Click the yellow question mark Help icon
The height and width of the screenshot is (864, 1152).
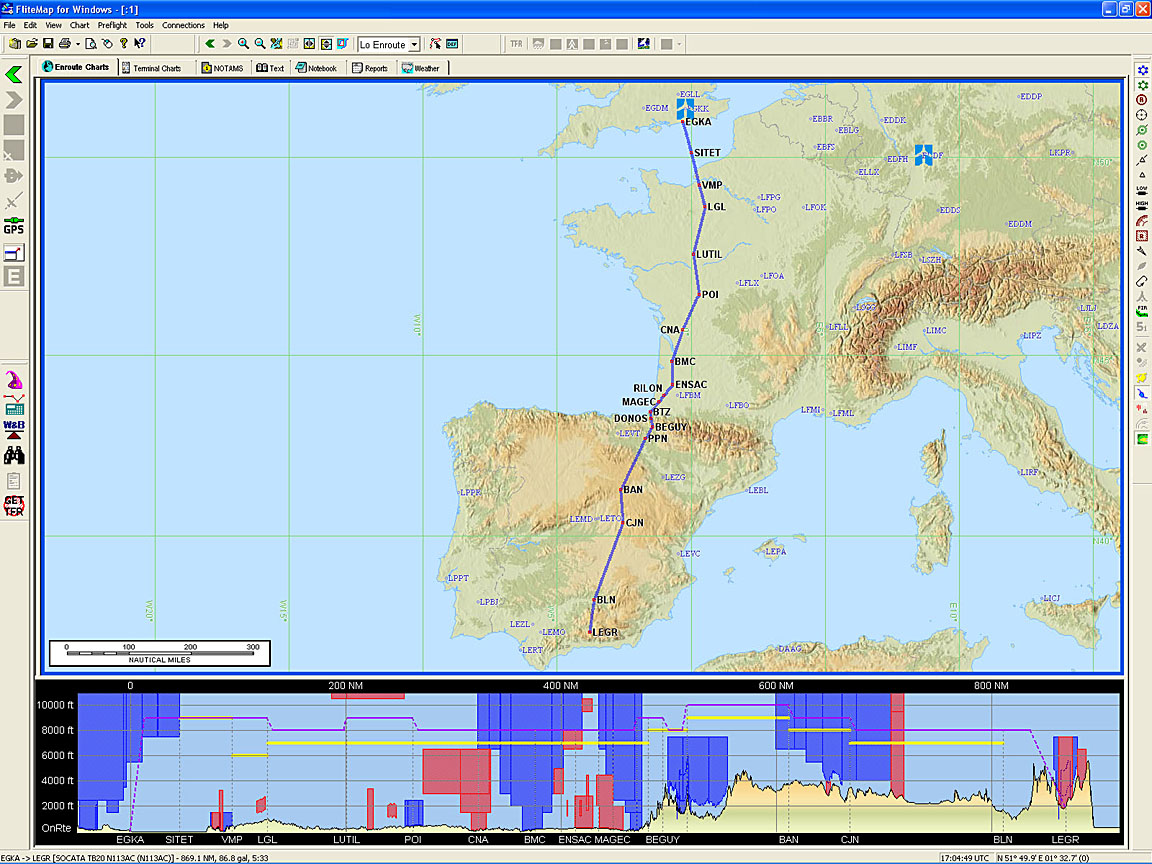click(123, 44)
